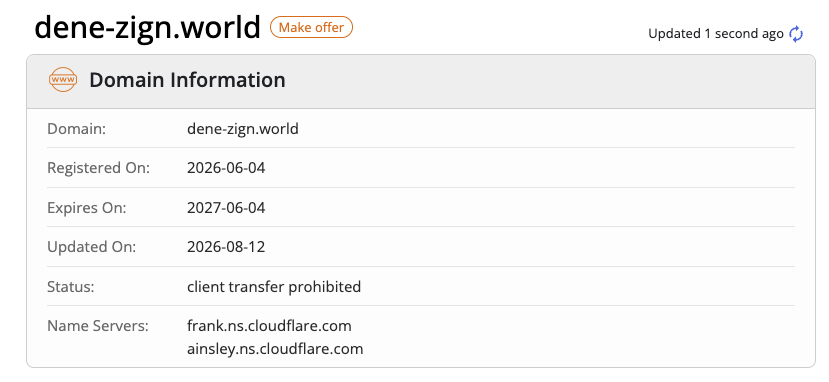Click the refresh arrows icon
This screenshot has height=382, width=829.
[x=796, y=34]
